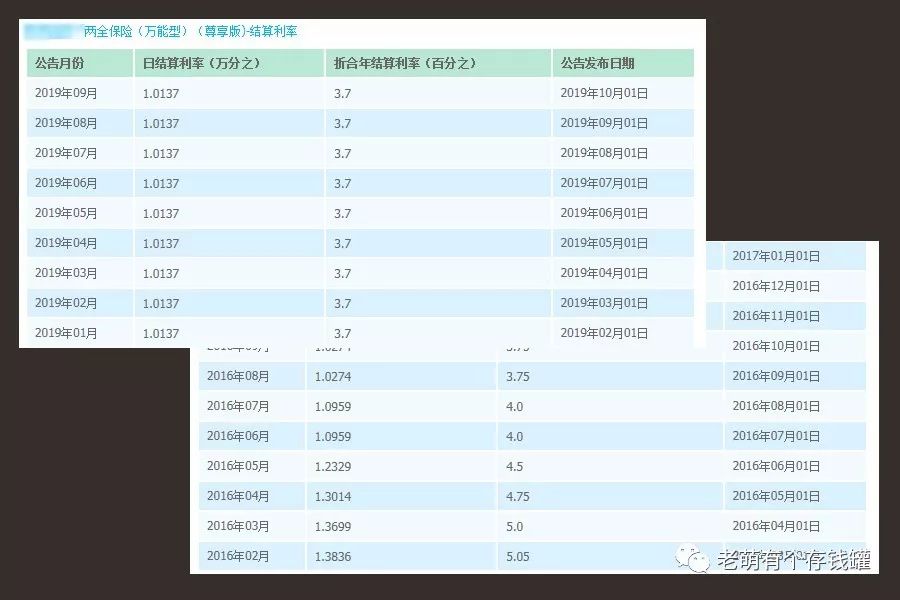Click publish date 2019年09月01日
900x600 pixels.
pyautogui.click(x=604, y=123)
